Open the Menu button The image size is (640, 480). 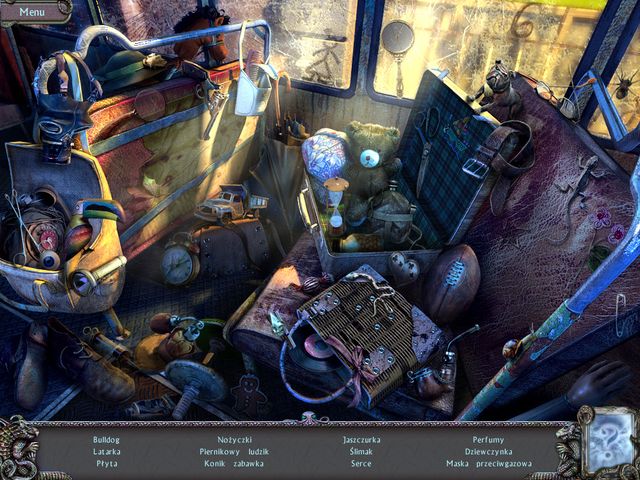[32, 12]
